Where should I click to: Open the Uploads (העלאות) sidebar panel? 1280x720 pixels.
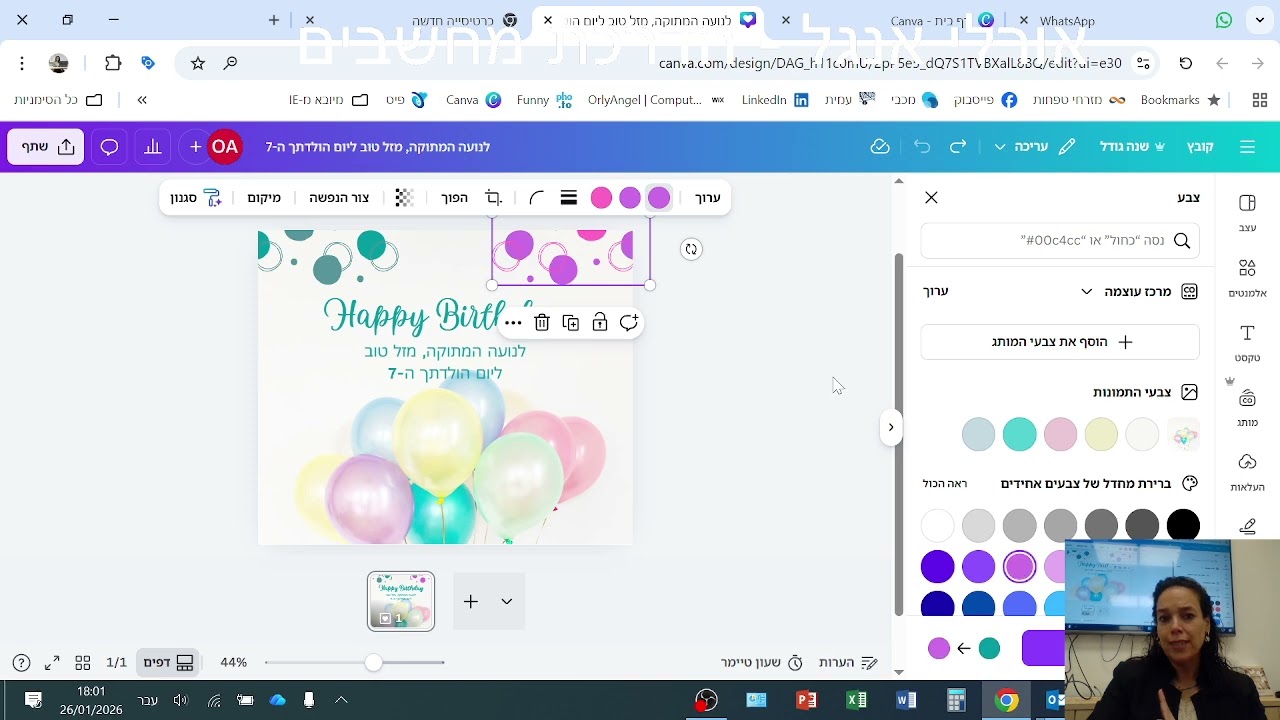tap(1247, 473)
